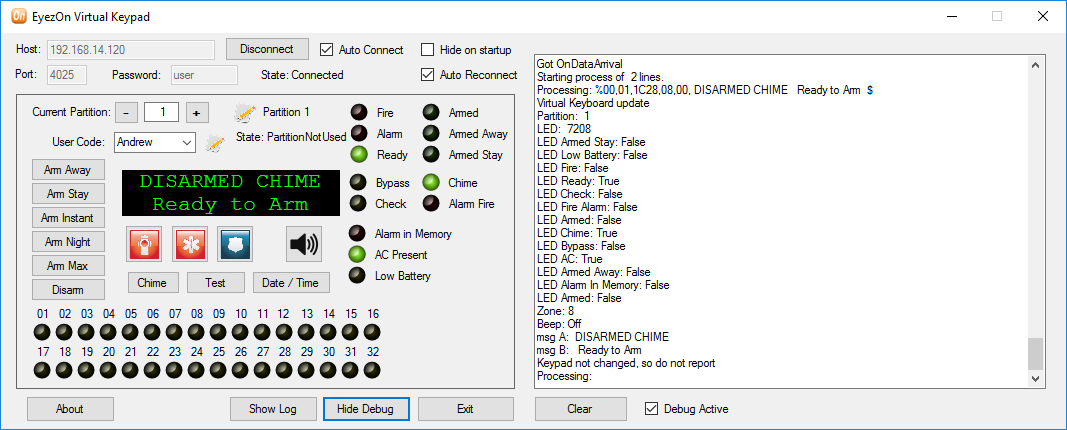Click the edit pencil icon beside Partition 1
This screenshot has height=430, width=1067.
[x=245, y=112]
